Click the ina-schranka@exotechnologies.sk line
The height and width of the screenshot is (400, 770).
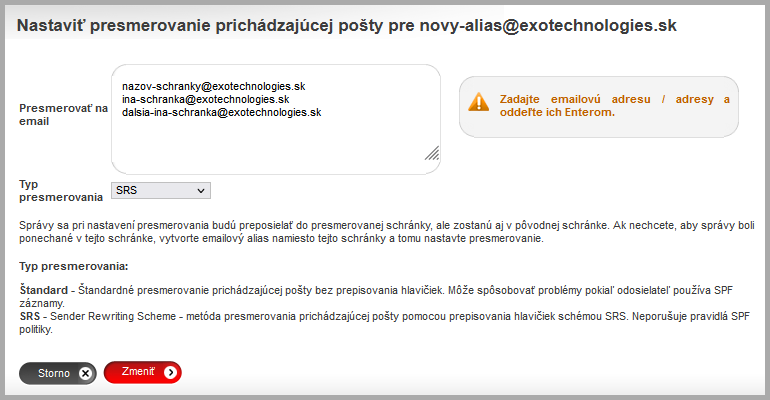point(206,100)
